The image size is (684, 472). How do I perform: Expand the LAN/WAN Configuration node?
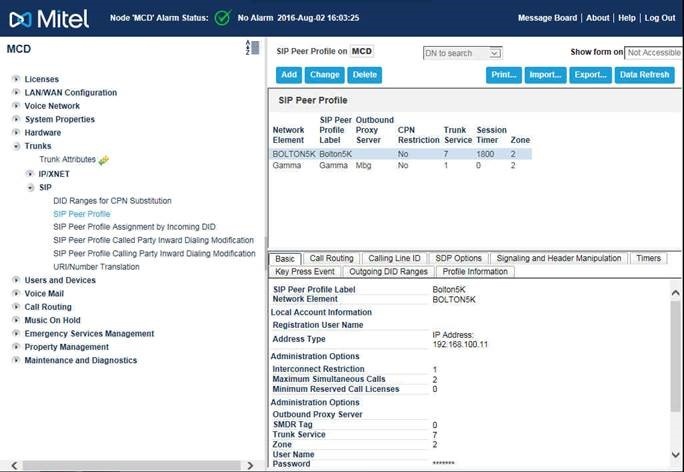[16, 92]
